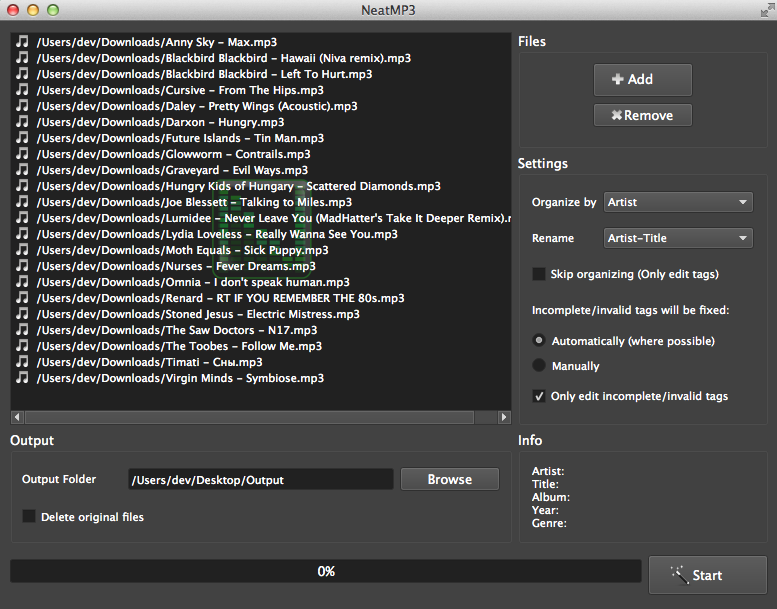Screen dimensions: 777x609
Task: Click the note icon next to Future Islands – Tin Man
Action: 22,137
